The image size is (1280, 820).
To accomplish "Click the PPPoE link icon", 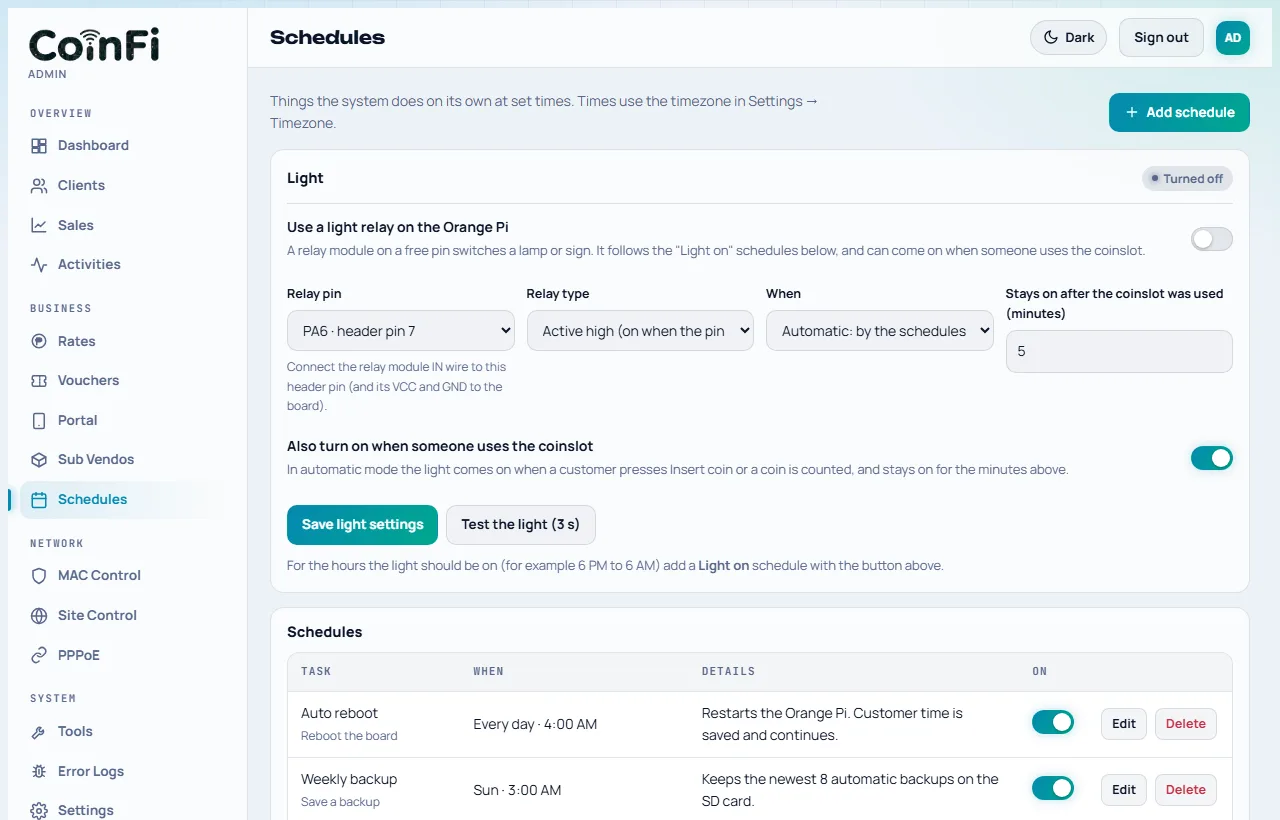I will click(x=39, y=656).
